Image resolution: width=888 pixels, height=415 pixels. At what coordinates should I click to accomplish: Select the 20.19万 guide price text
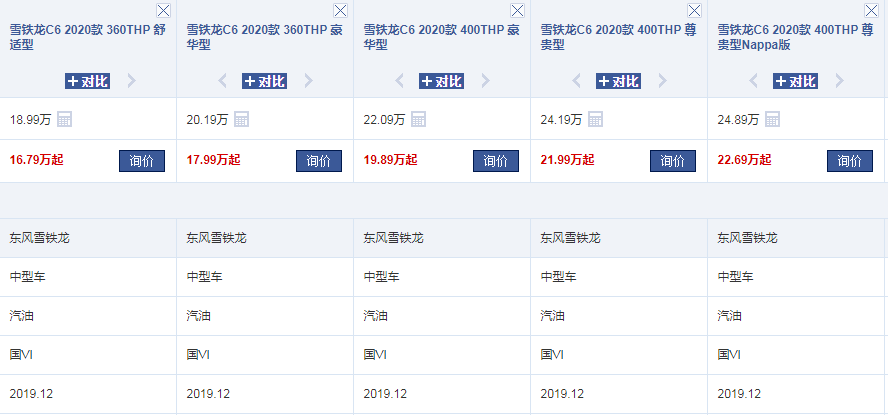[207, 119]
